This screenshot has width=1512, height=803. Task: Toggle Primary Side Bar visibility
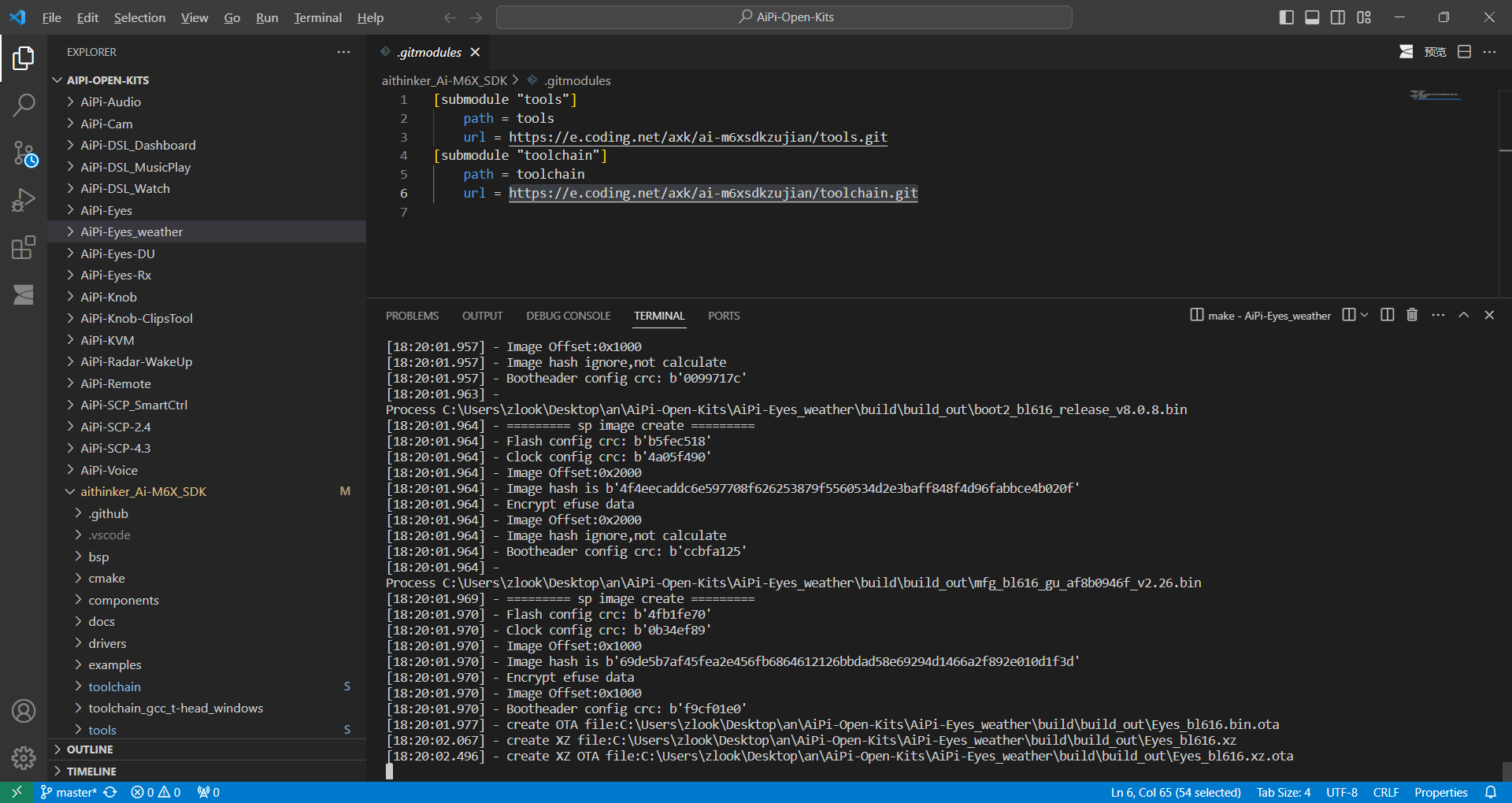1287,17
